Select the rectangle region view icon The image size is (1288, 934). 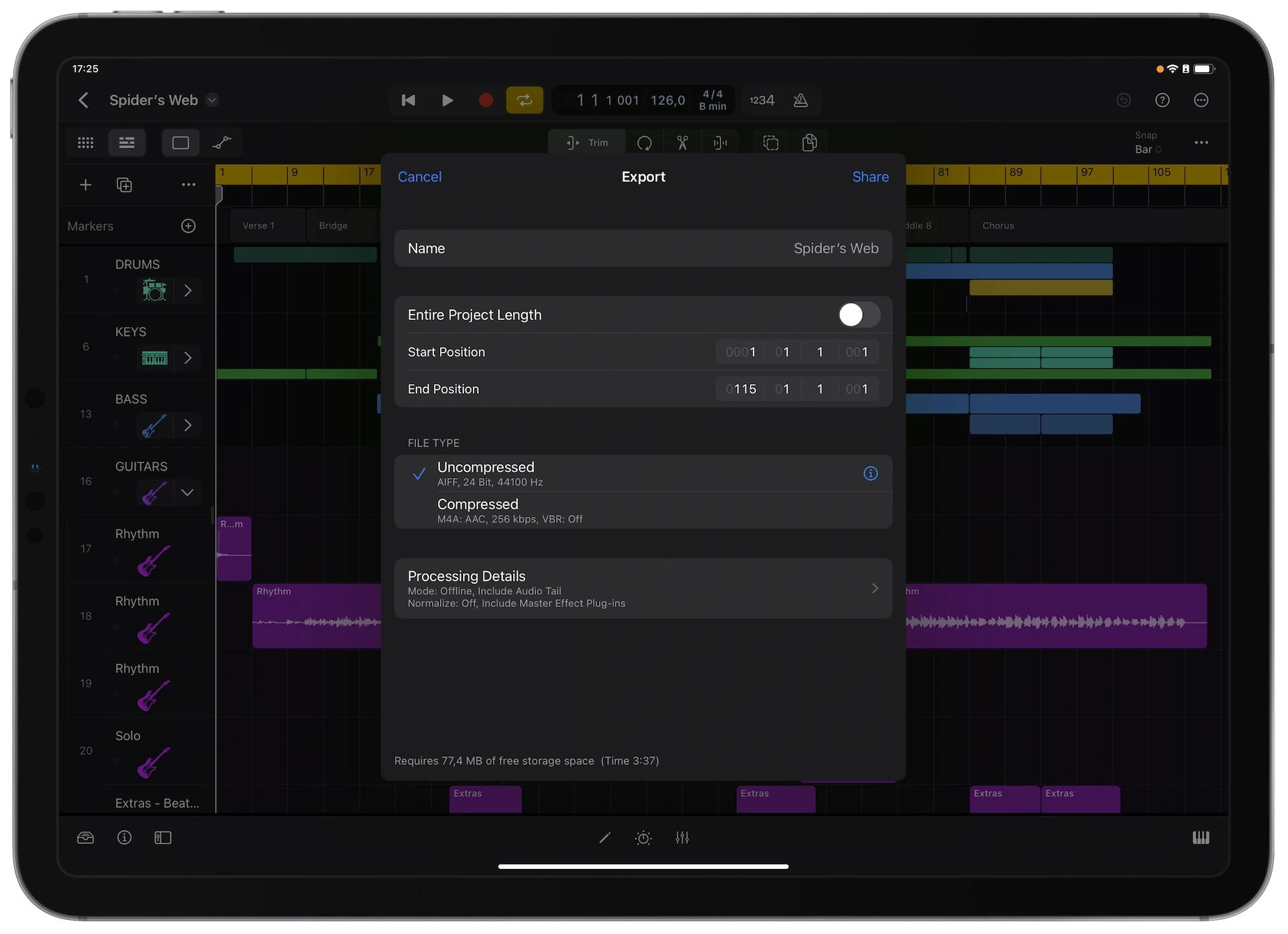click(180, 143)
